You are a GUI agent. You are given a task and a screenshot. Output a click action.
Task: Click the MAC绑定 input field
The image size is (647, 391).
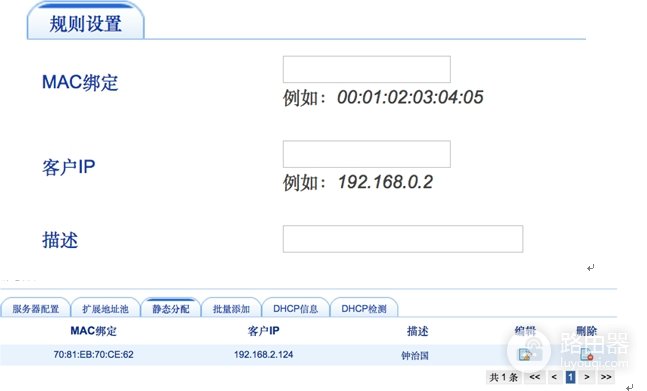pyautogui.click(x=366, y=69)
